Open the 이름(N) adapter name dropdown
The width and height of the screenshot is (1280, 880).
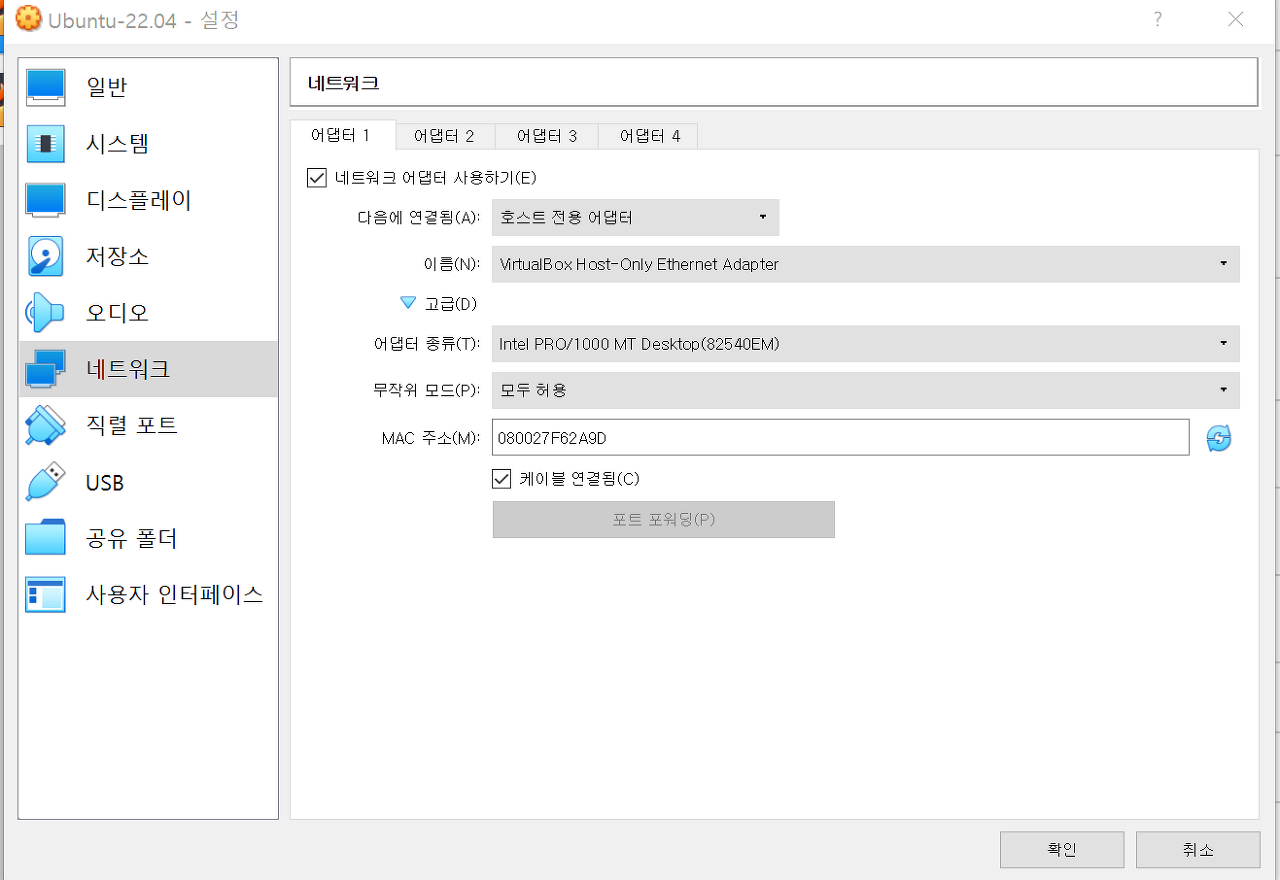865,264
